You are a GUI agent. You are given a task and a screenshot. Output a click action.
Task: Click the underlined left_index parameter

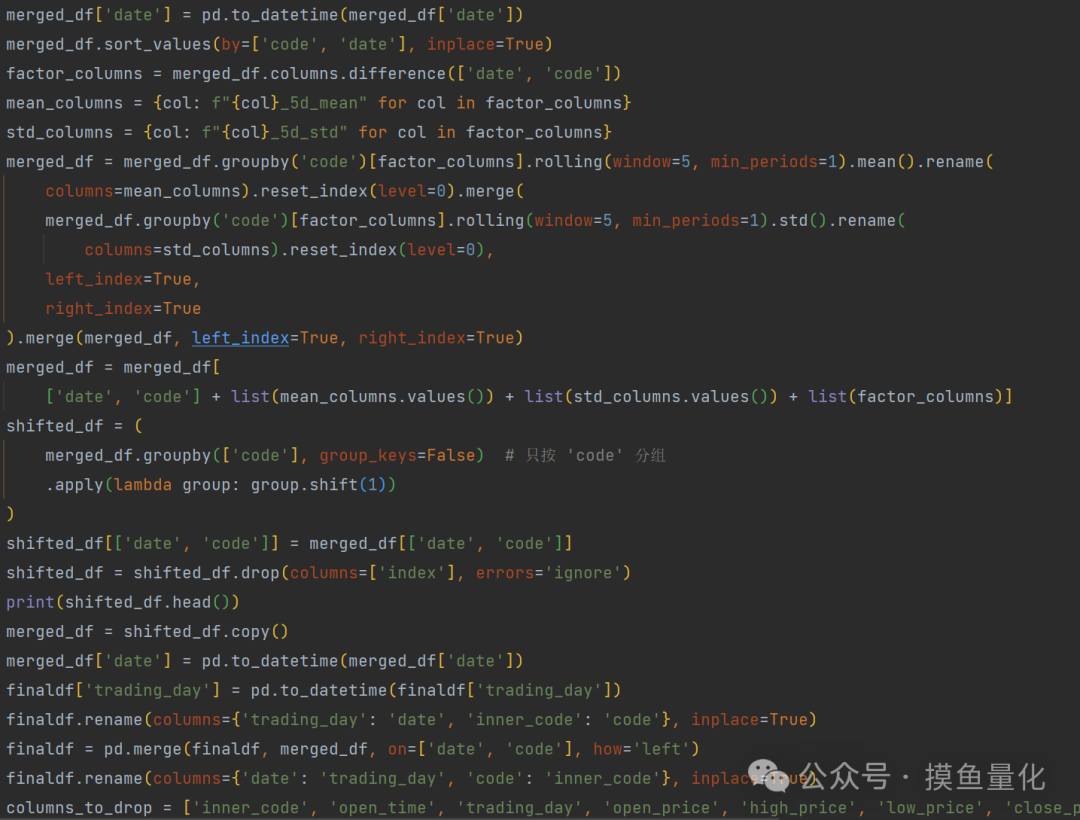(x=240, y=338)
